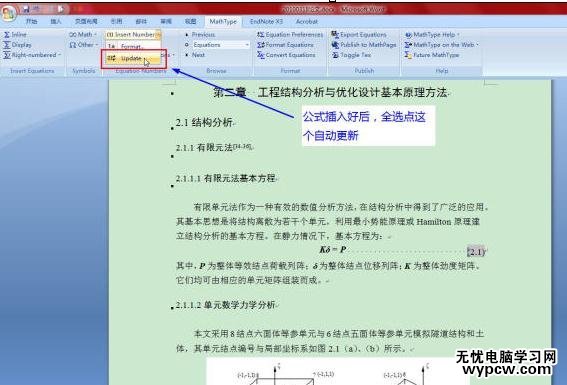Click heading 2.1.1.1 有限元法基本方程
567x385 pixels.
226,178
